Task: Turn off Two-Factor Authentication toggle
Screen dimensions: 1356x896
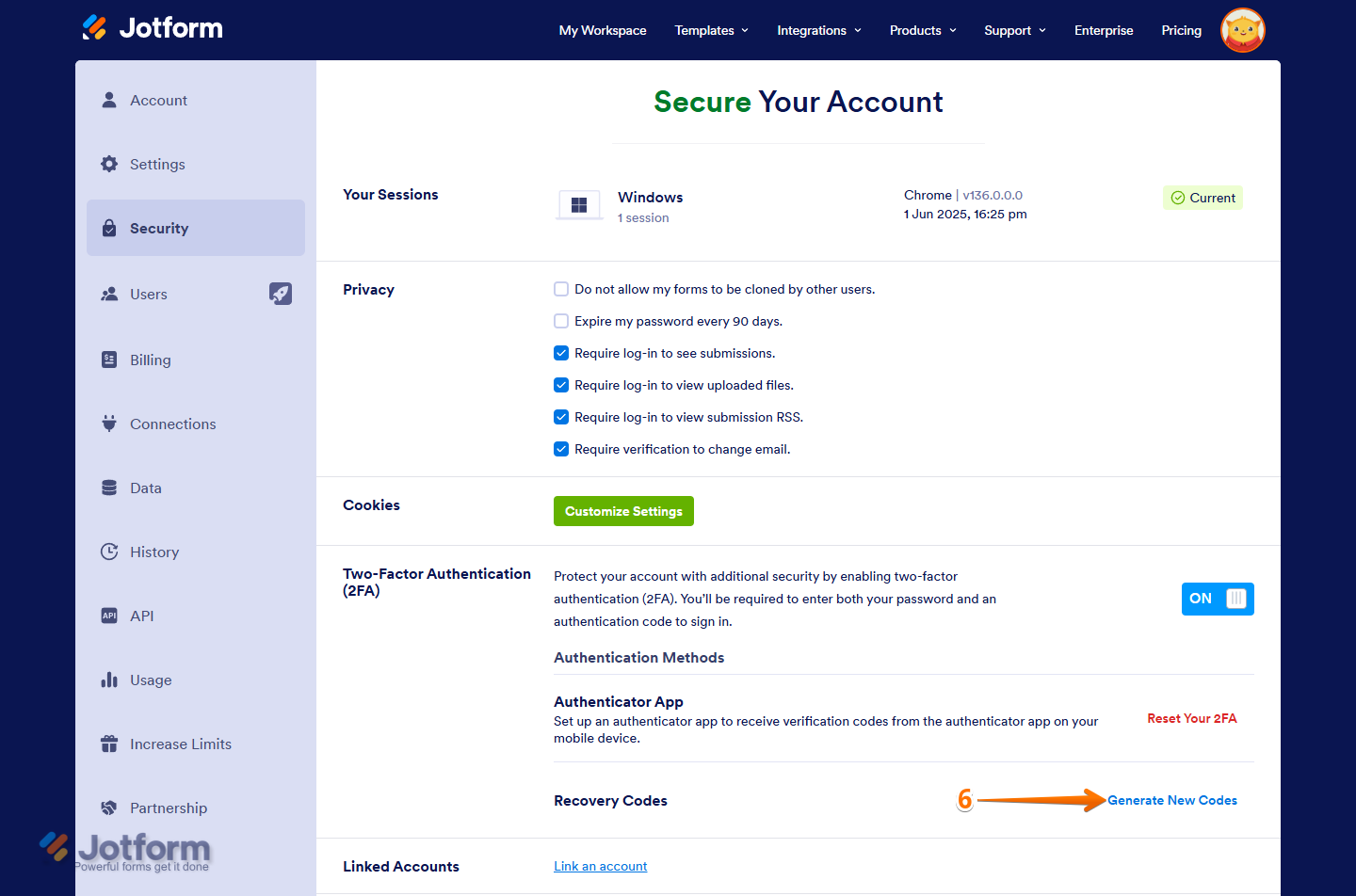Action: coord(1218,599)
